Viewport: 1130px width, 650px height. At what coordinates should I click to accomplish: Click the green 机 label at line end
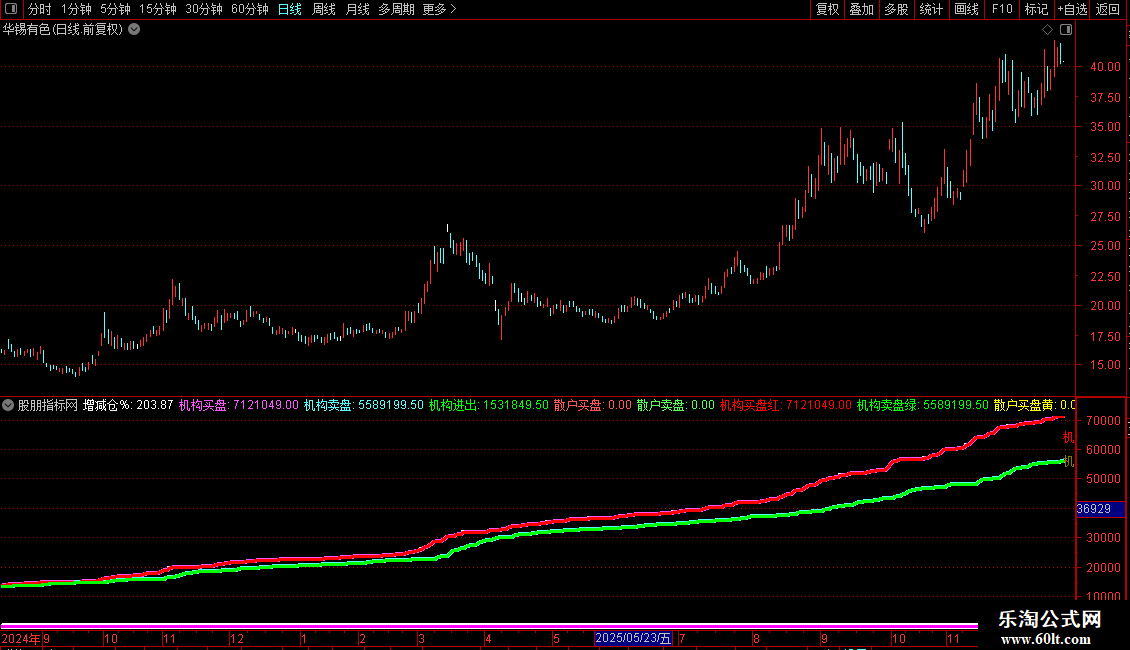(x=1068, y=461)
